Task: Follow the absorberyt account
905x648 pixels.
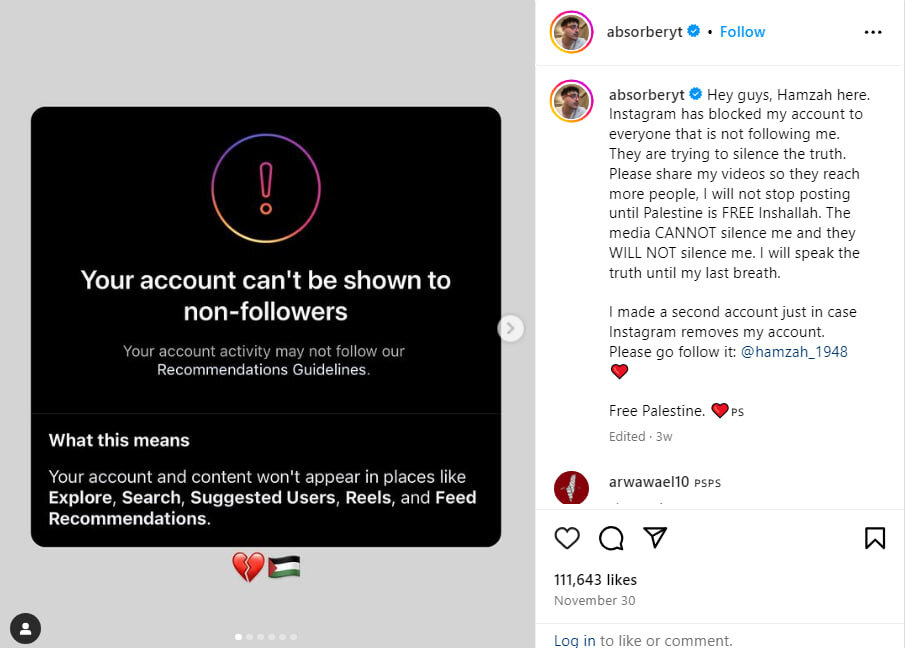Action: (x=742, y=32)
